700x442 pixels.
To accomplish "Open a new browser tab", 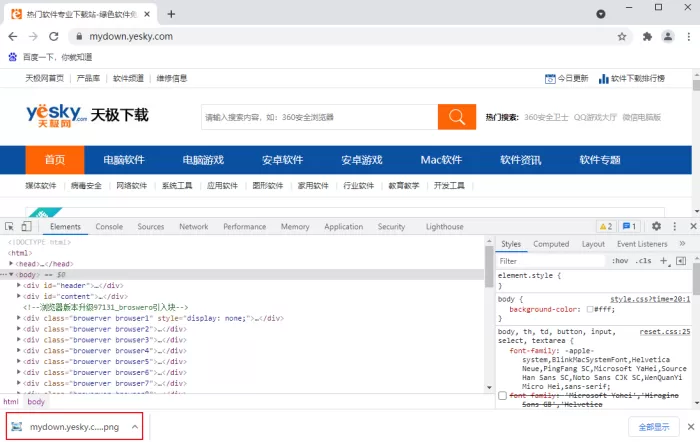I will click(171, 14).
